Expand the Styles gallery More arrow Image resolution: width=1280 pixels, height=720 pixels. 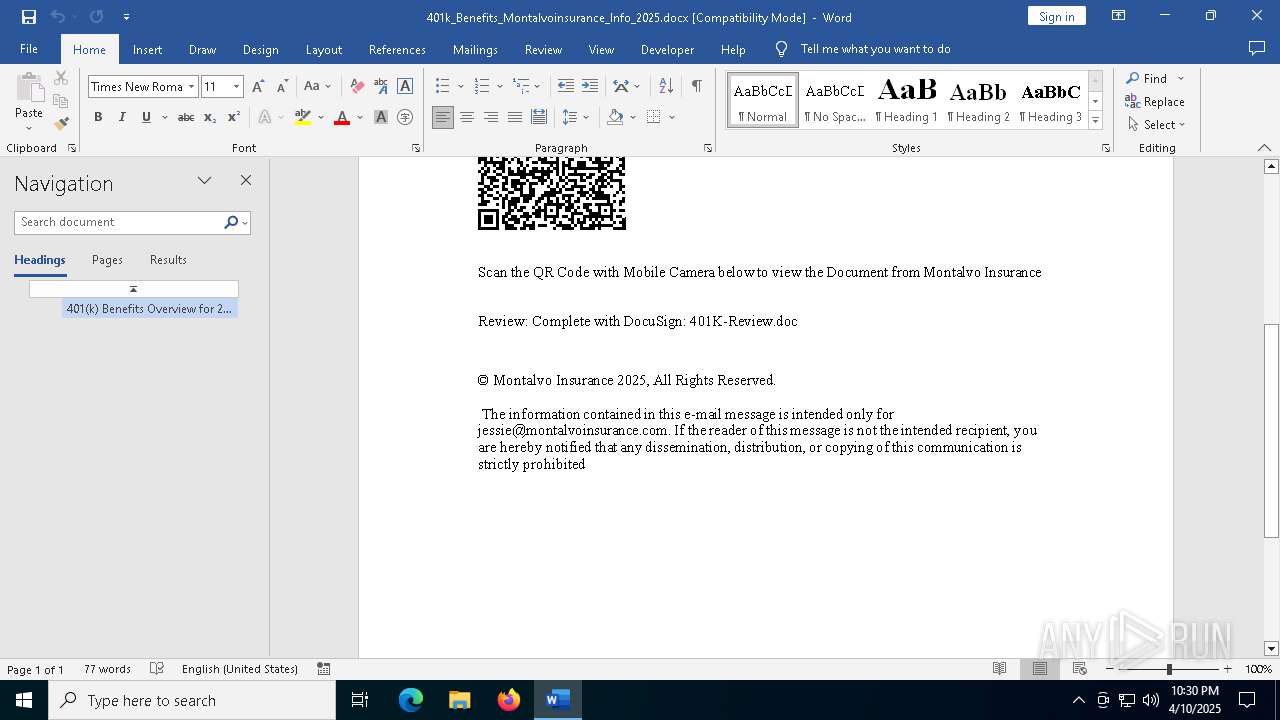click(x=1095, y=121)
